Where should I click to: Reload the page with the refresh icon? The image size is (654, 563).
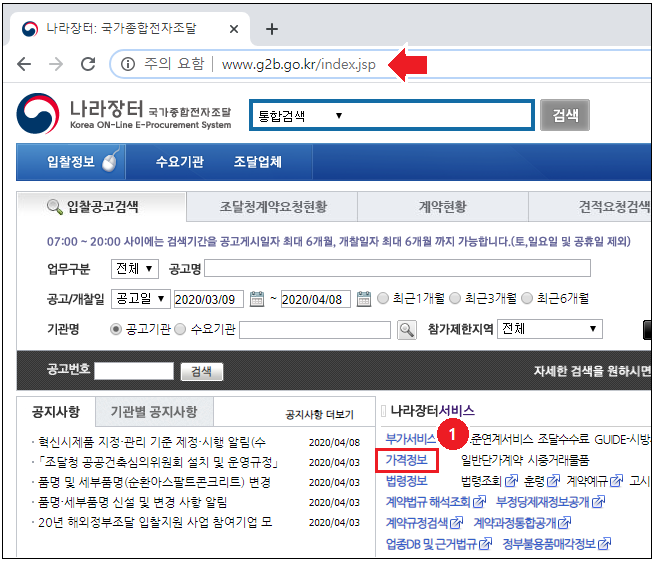coord(88,64)
